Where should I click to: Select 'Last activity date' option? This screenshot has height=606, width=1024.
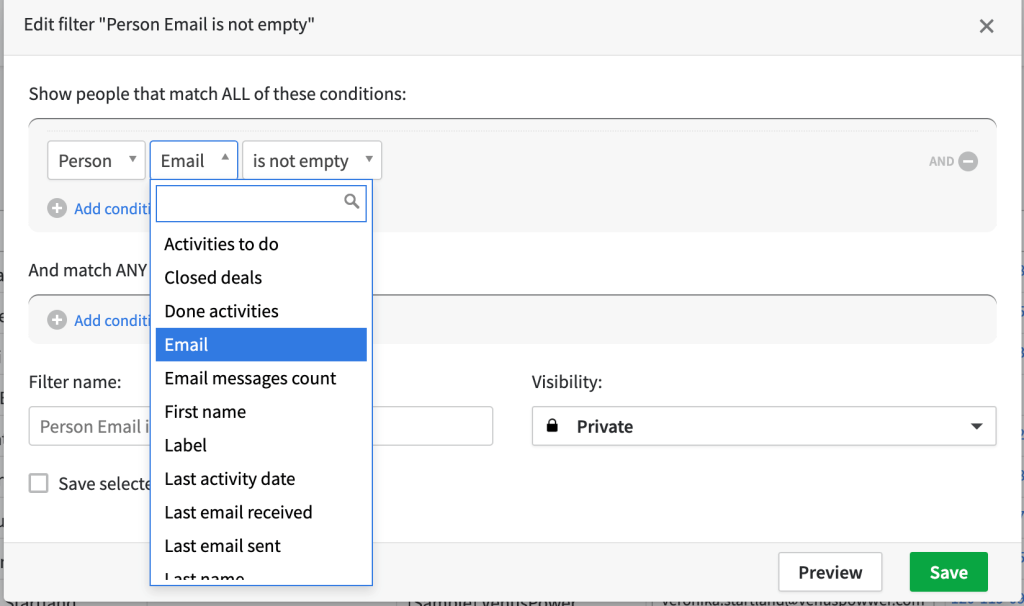click(x=261, y=479)
